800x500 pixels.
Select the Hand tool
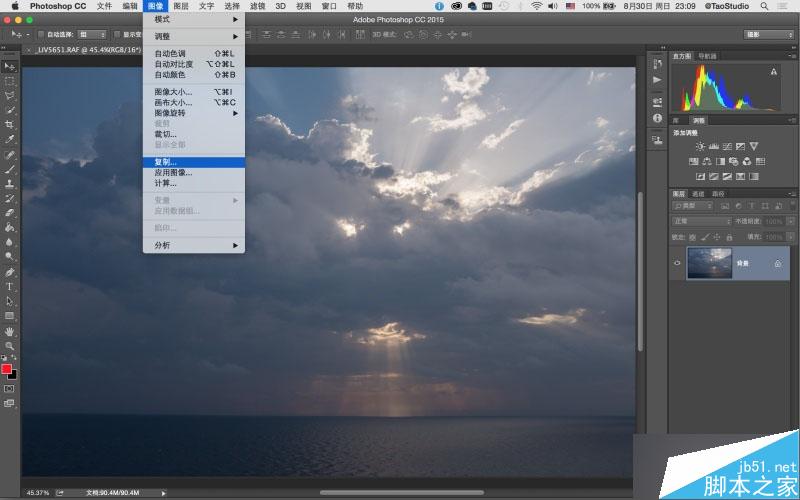pyautogui.click(x=9, y=332)
